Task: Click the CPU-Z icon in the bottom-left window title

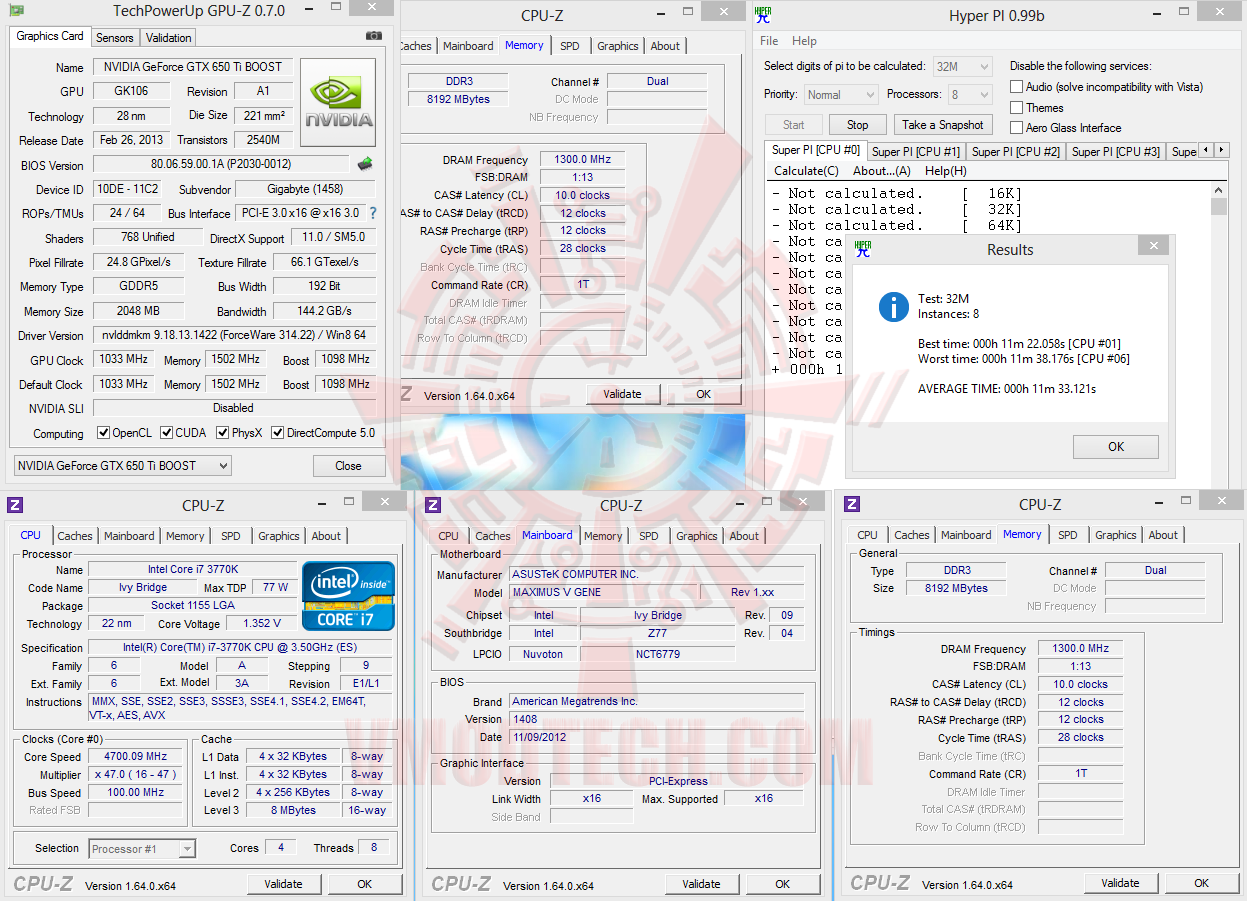Action: 15,505
